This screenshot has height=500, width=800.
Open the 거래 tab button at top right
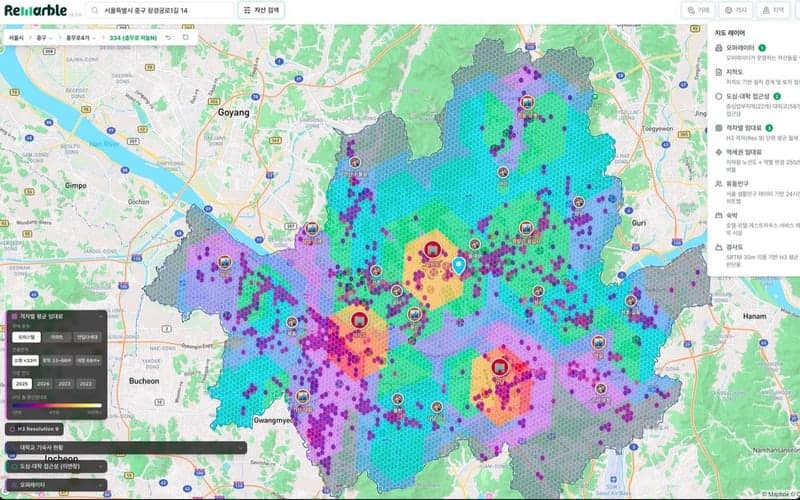pyautogui.click(x=698, y=10)
